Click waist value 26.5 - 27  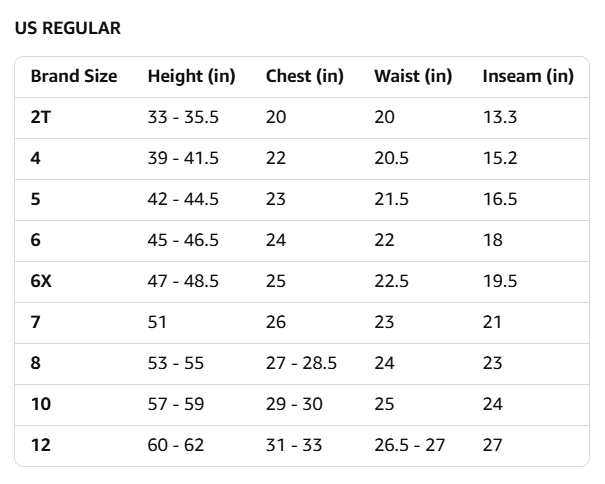(409, 445)
